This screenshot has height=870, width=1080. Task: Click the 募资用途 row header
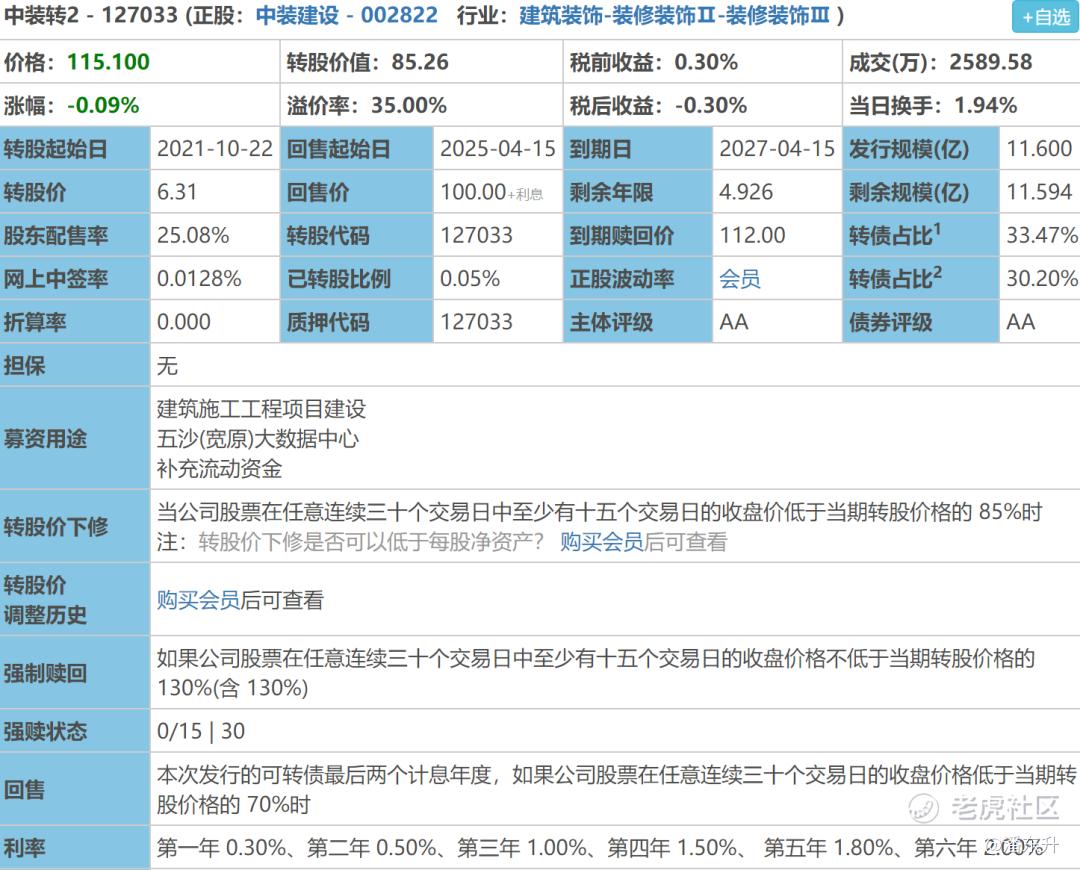coord(75,438)
